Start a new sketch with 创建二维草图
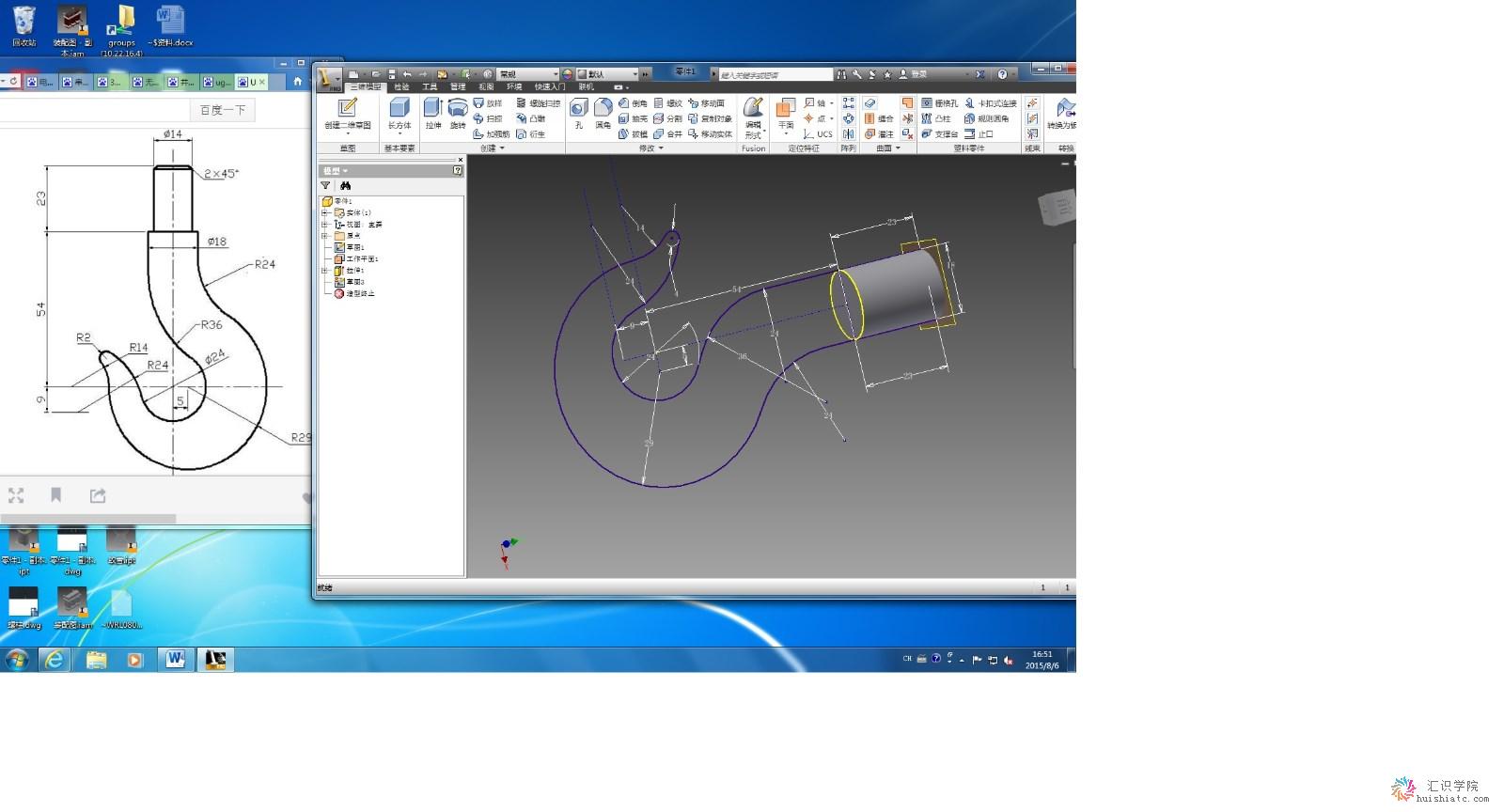 348,114
